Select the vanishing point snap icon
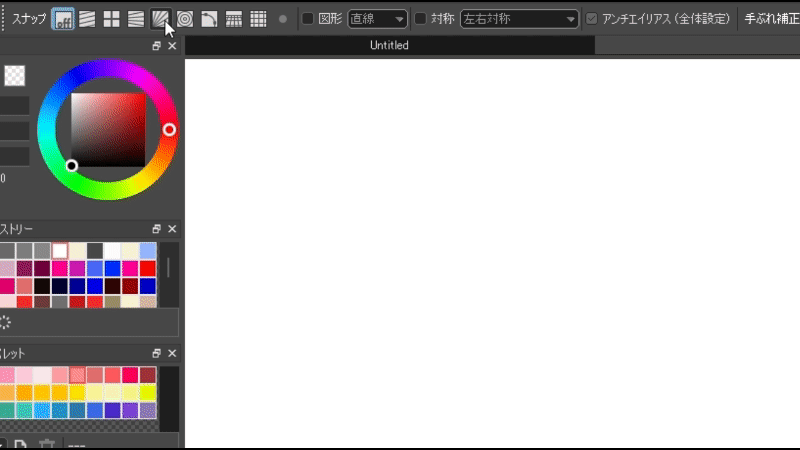800x450 pixels. tap(136, 19)
